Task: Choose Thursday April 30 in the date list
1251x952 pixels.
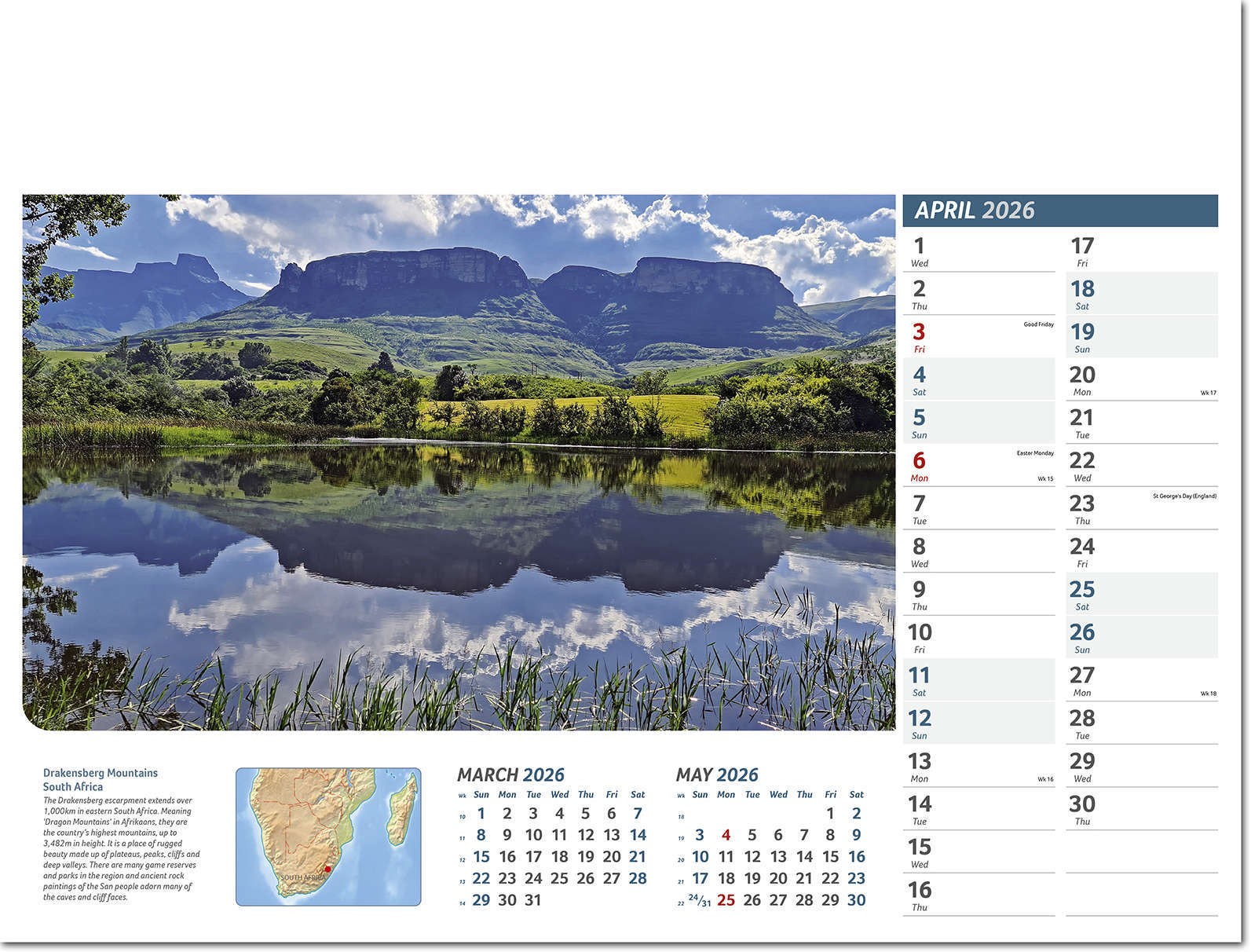Action: 1082,809
